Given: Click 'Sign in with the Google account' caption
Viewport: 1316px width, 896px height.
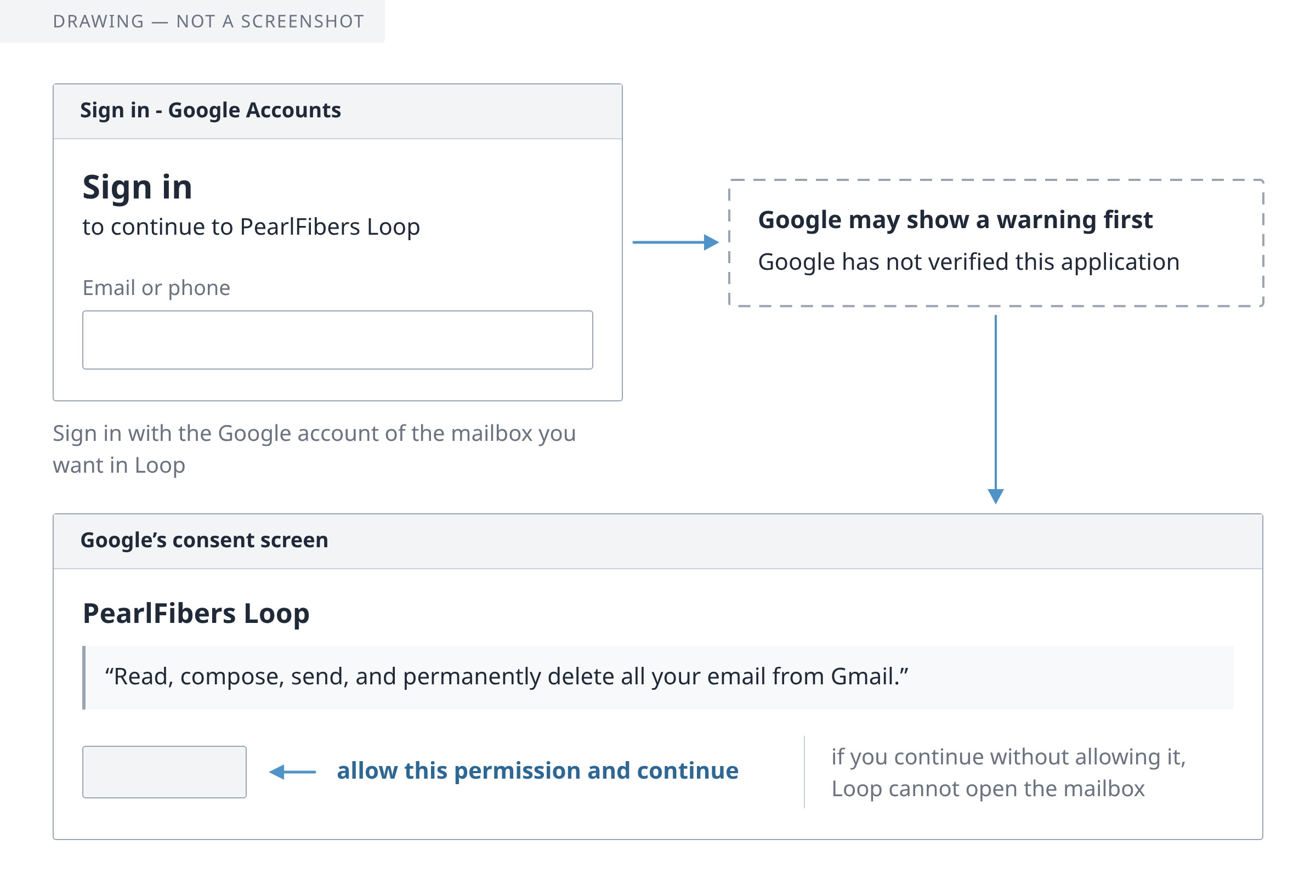Looking at the screenshot, I should pos(314,449).
